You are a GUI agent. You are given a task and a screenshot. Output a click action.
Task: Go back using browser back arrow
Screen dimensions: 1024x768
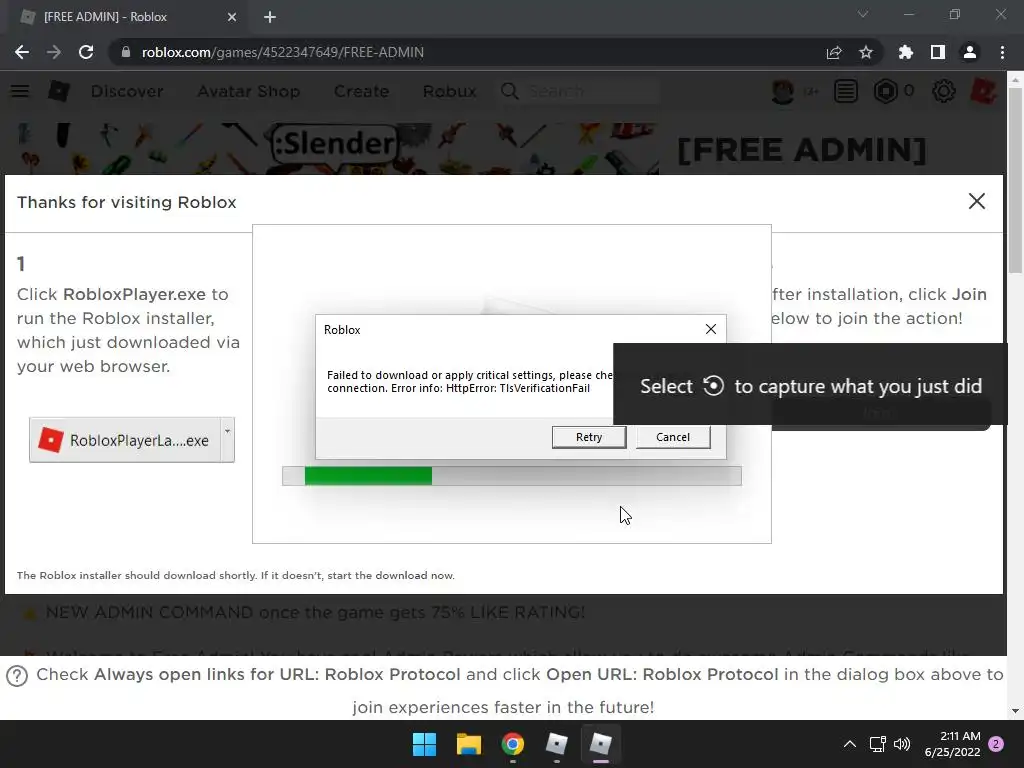coord(22,52)
